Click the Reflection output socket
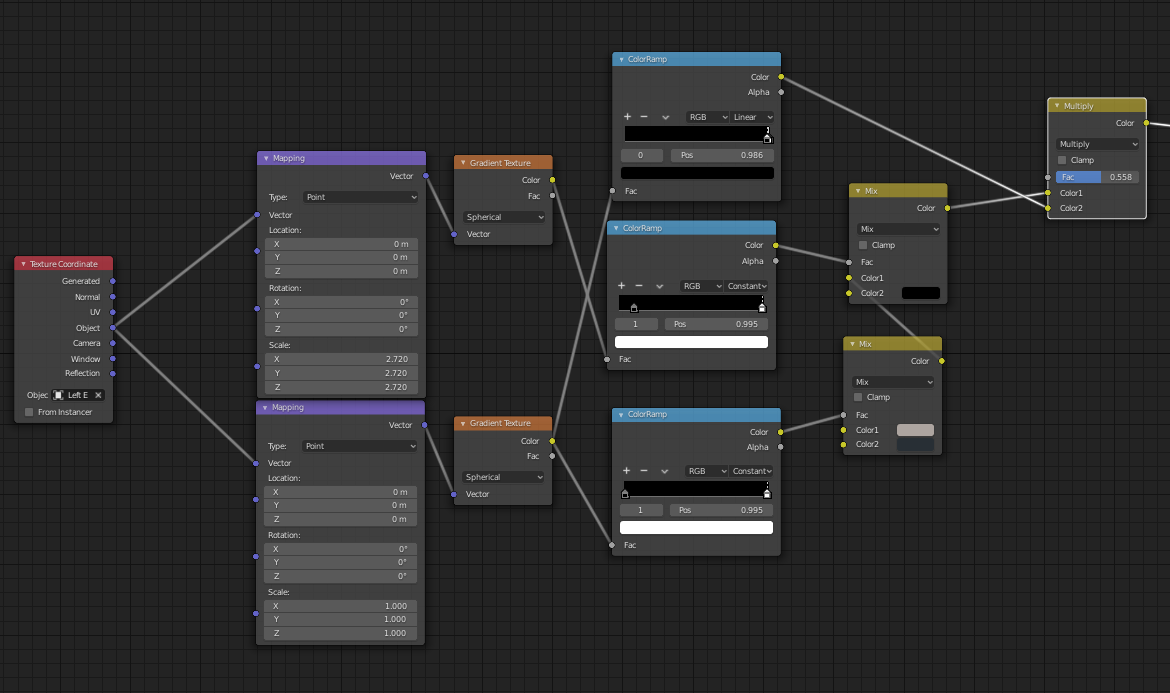The image size is (1170, 693). coord(113,373)
